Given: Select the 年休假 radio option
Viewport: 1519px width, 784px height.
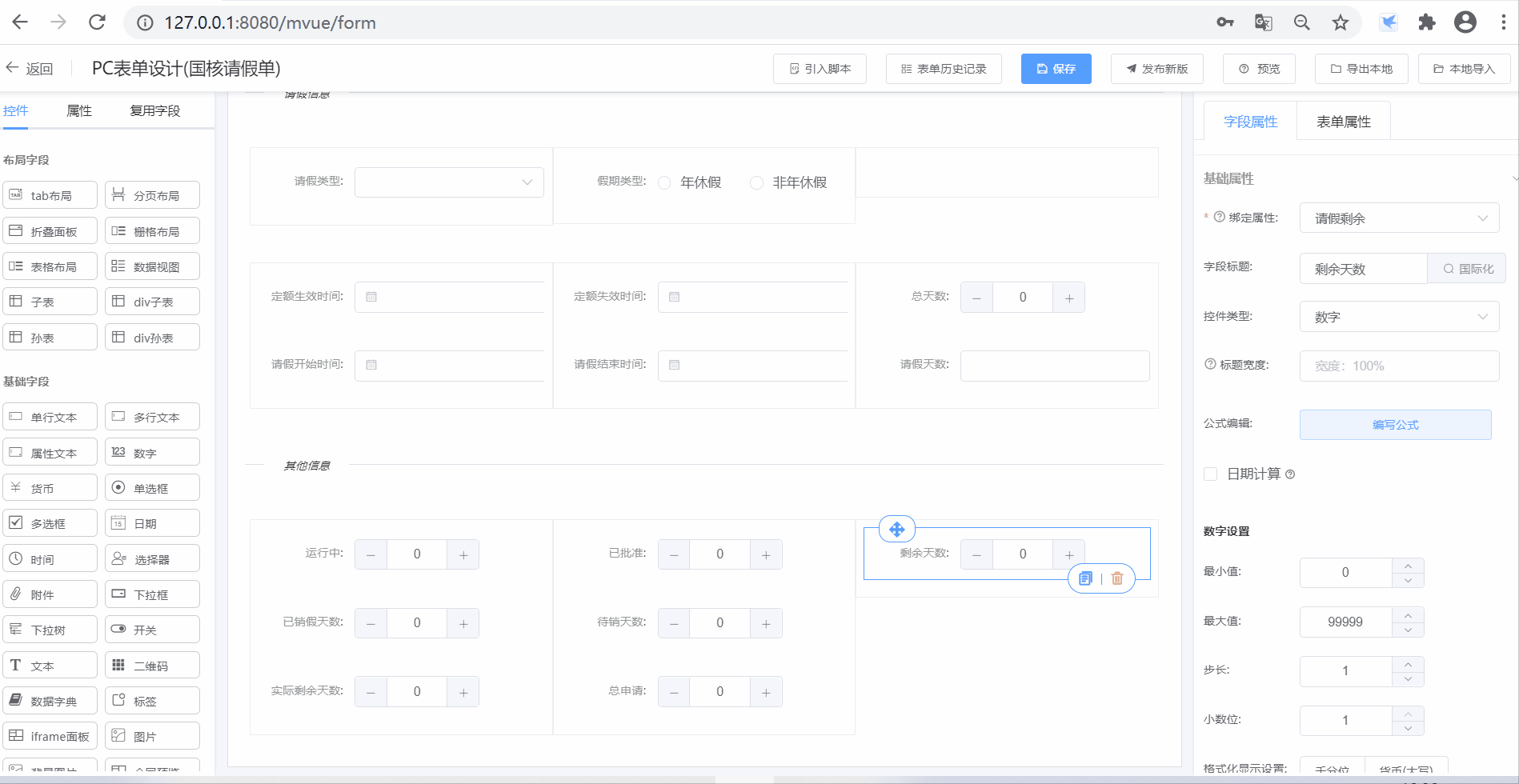Looking at the screenshot, I should pos(664,183).
